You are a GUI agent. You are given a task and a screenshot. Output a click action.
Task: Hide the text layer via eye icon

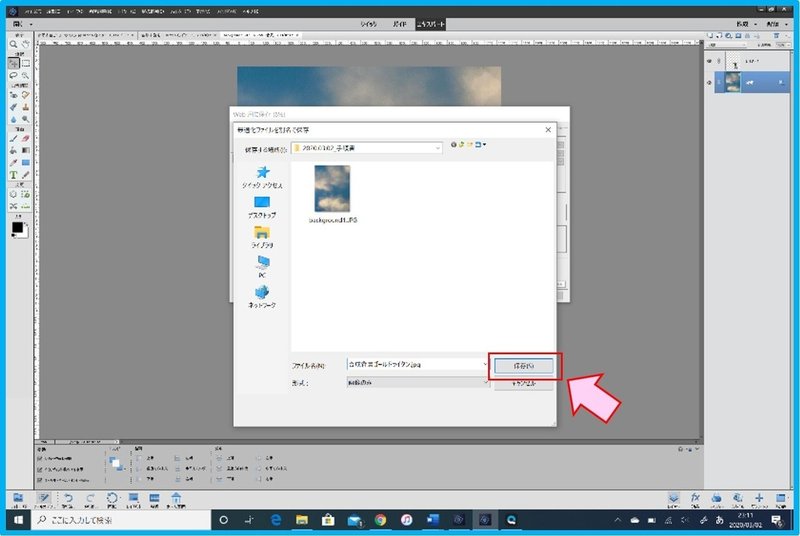(709, 61)
